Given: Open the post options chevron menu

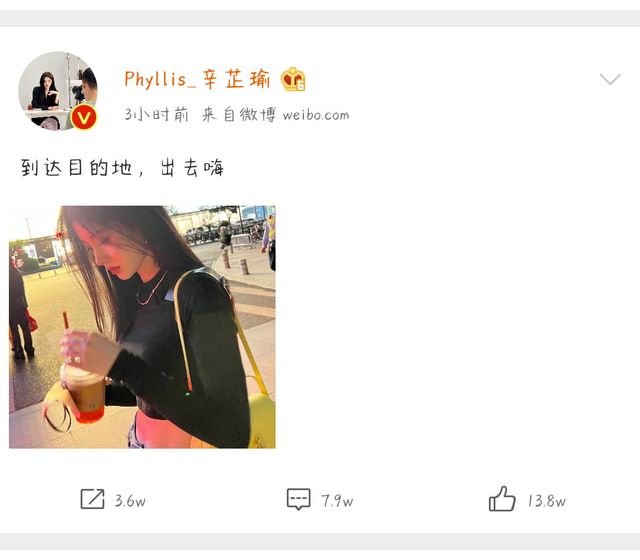Looking at the screenshot, I should pos(610,79).
